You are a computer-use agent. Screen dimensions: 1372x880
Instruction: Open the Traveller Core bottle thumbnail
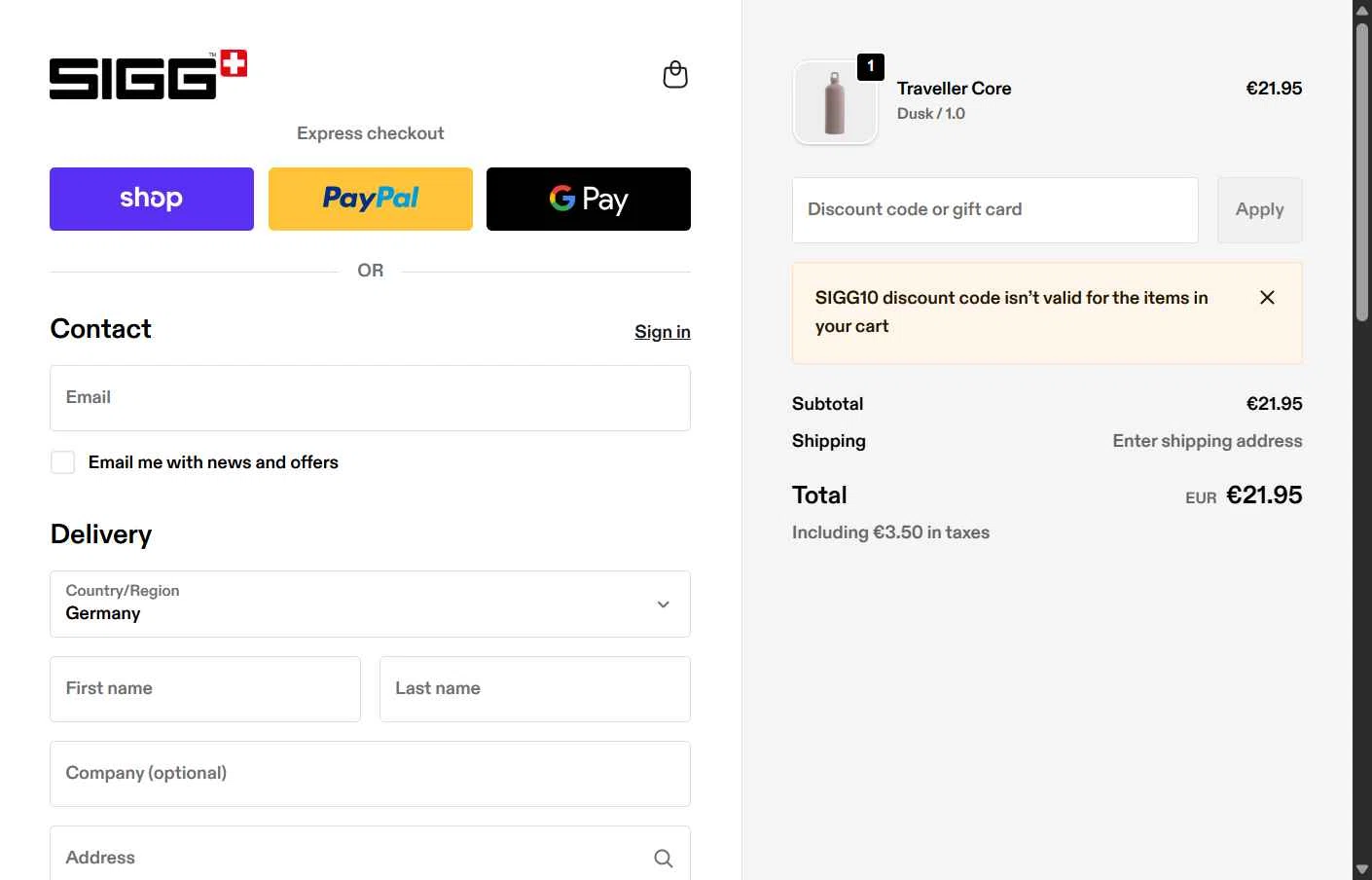[836, 102]
